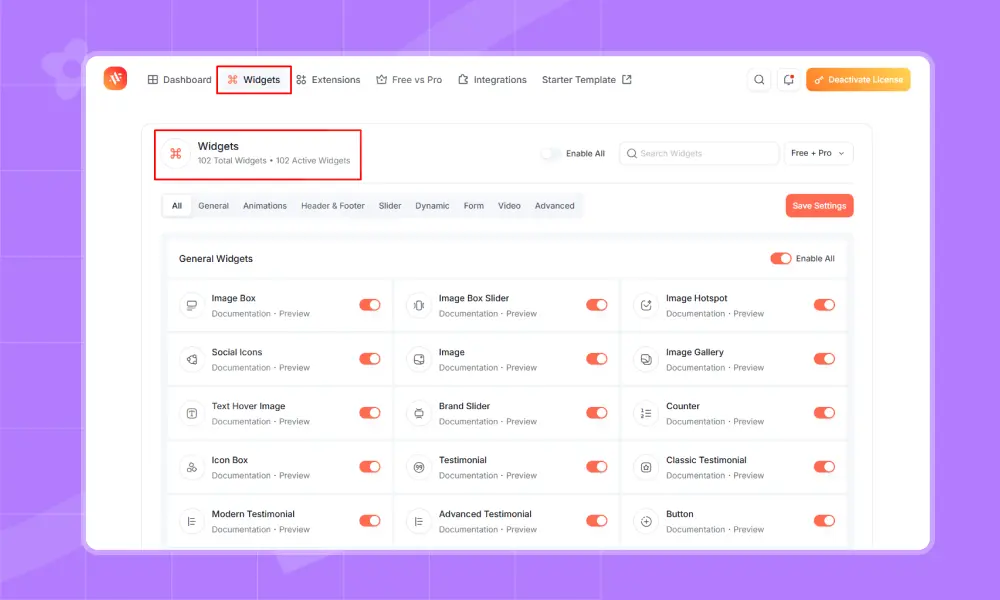Click the Image Gallery widget icon
The width and height of the screenshot is (1000, 600).
point(646,359)
